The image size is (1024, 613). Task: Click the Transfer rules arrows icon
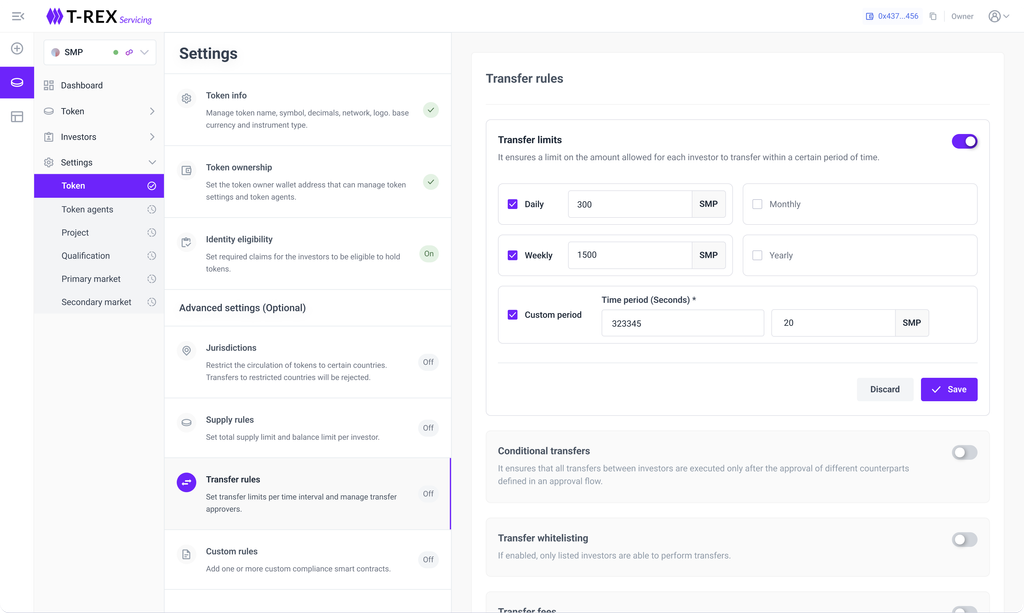tap(186, 483)
